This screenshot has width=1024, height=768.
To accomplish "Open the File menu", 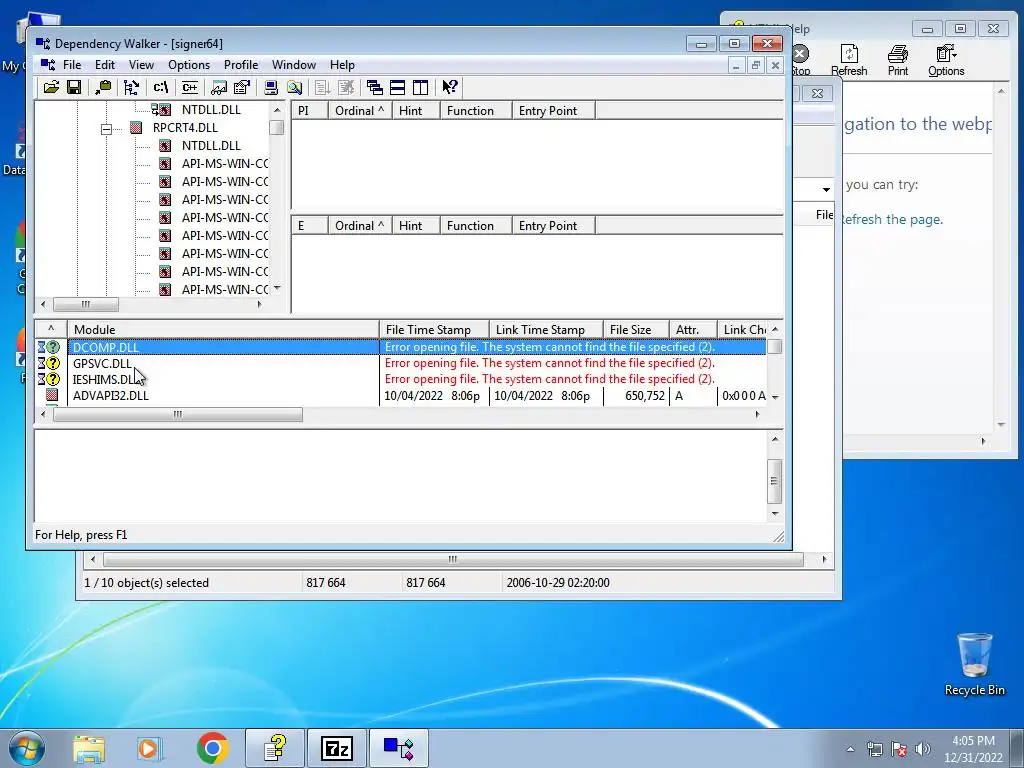I will pos(72,65).
